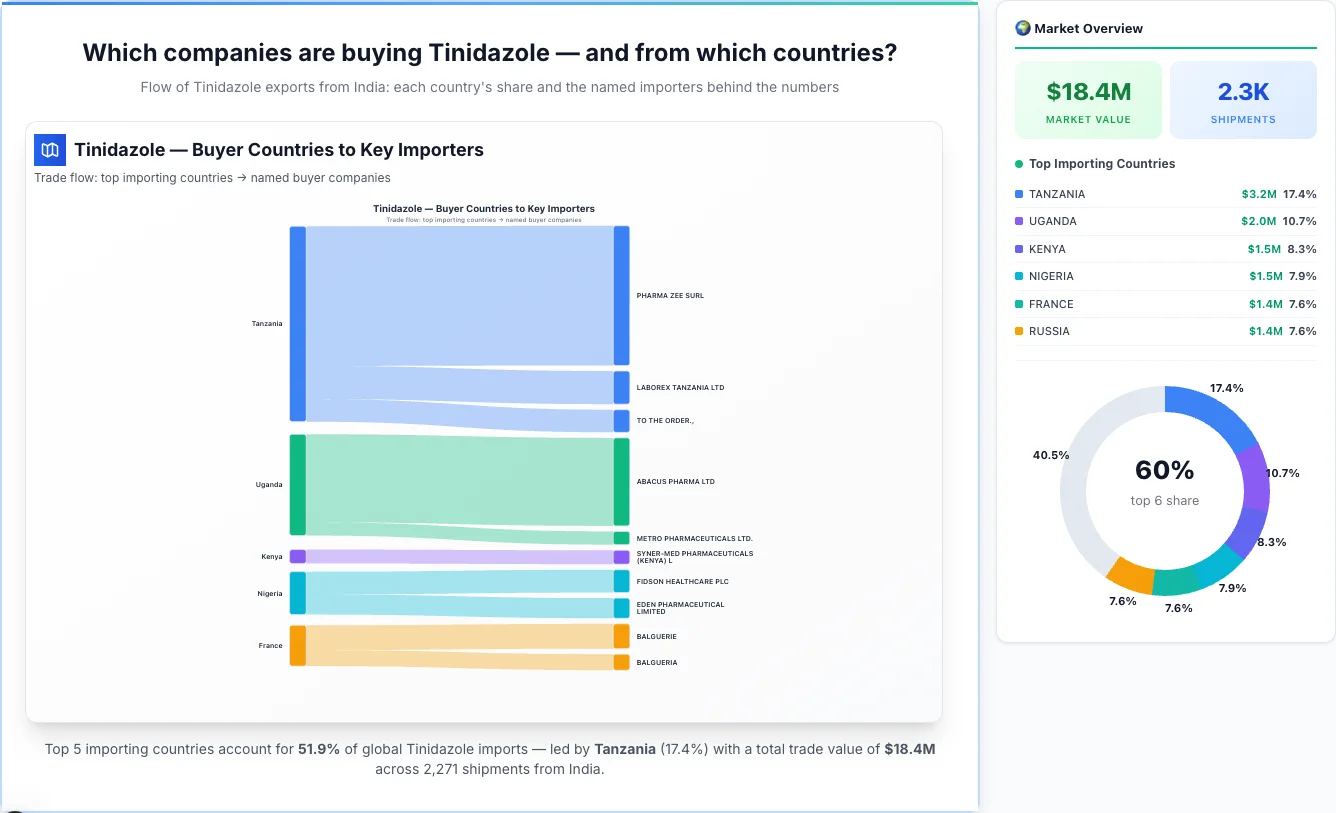Click the blue book icon beside the chart title
Viewport: 1336px width, 813px height.
[x=48, y=149]
